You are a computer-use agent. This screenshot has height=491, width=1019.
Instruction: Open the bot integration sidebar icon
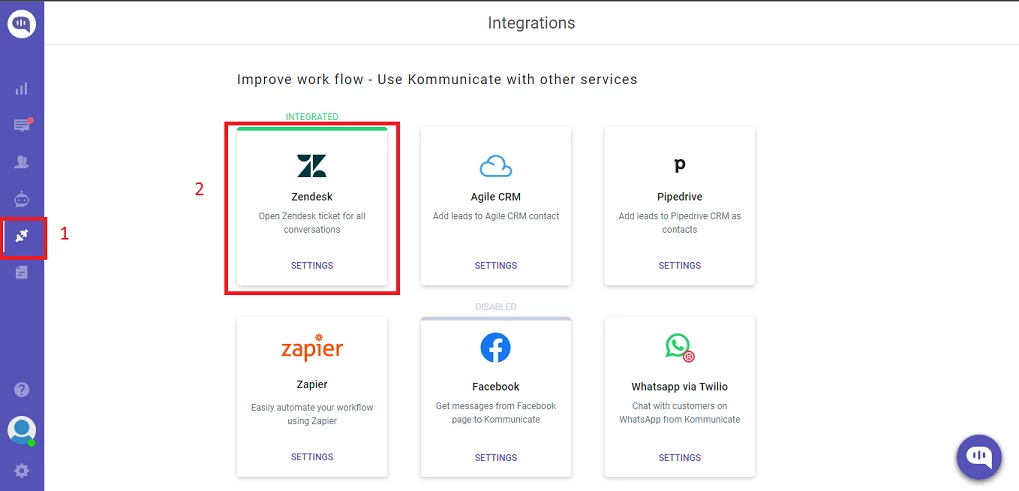pyautogui.click(x=21, y=199)
